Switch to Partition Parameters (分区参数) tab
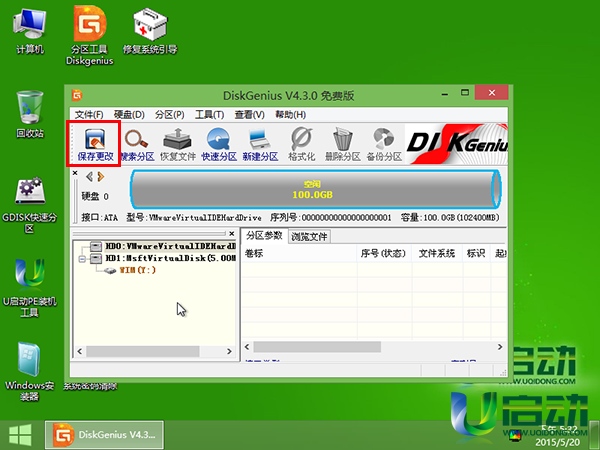 click(x=264, y=235)
